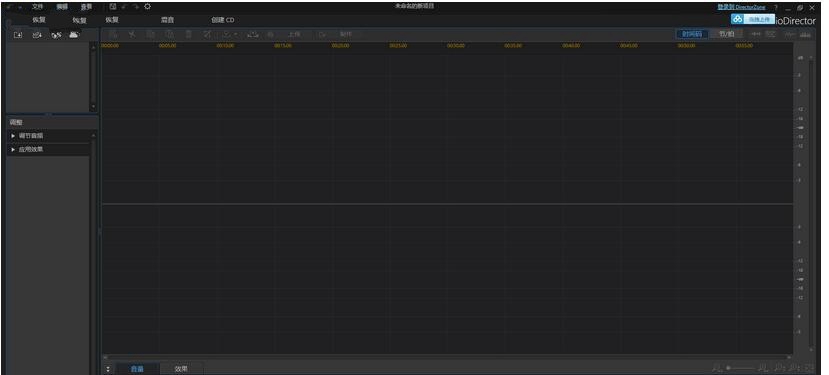Viewport: 829px width, 375px height.
Task: Switch ruler to 节/拍 bars and beats
Action: click(726, 34)
